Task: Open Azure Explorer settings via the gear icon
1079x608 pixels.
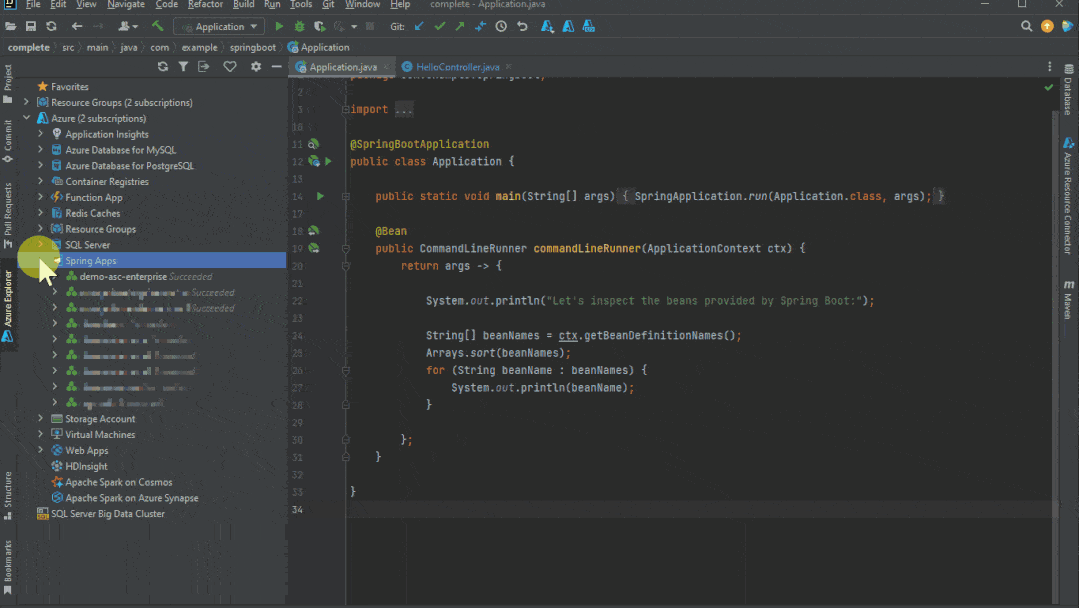Action: point(256,66)
